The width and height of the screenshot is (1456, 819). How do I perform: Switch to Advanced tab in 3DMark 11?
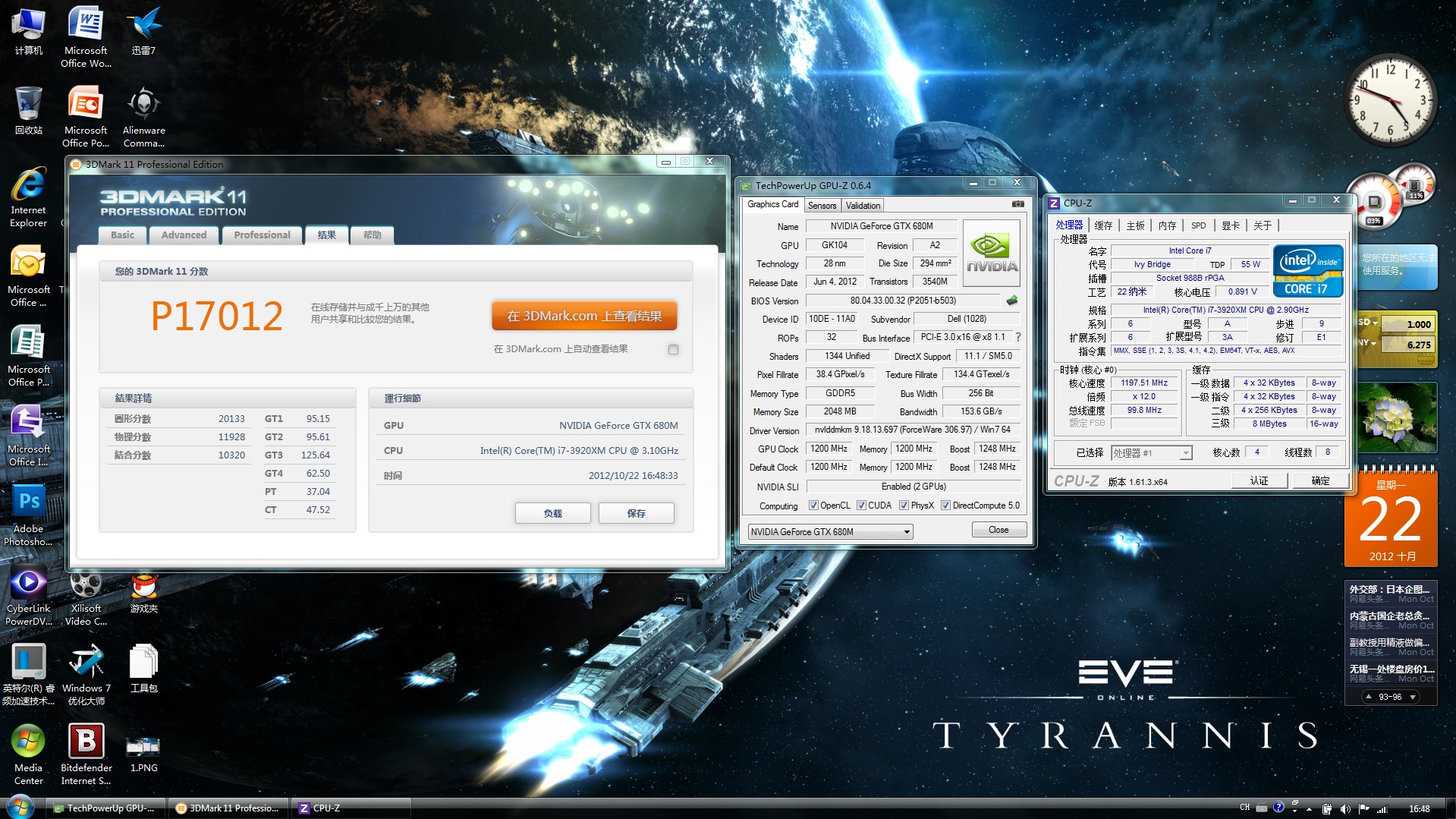(184, 235)
